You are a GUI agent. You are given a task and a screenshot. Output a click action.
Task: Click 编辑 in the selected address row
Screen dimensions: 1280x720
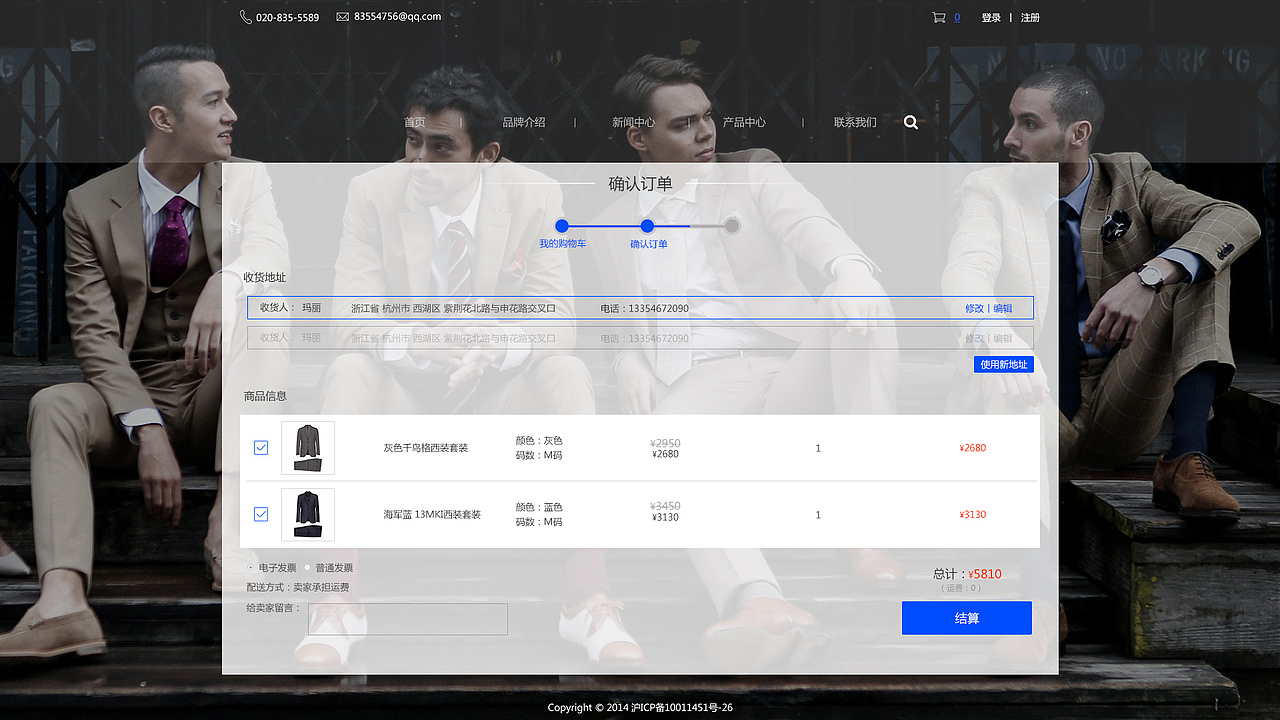pyautogui.click(x=1003, y=308)
